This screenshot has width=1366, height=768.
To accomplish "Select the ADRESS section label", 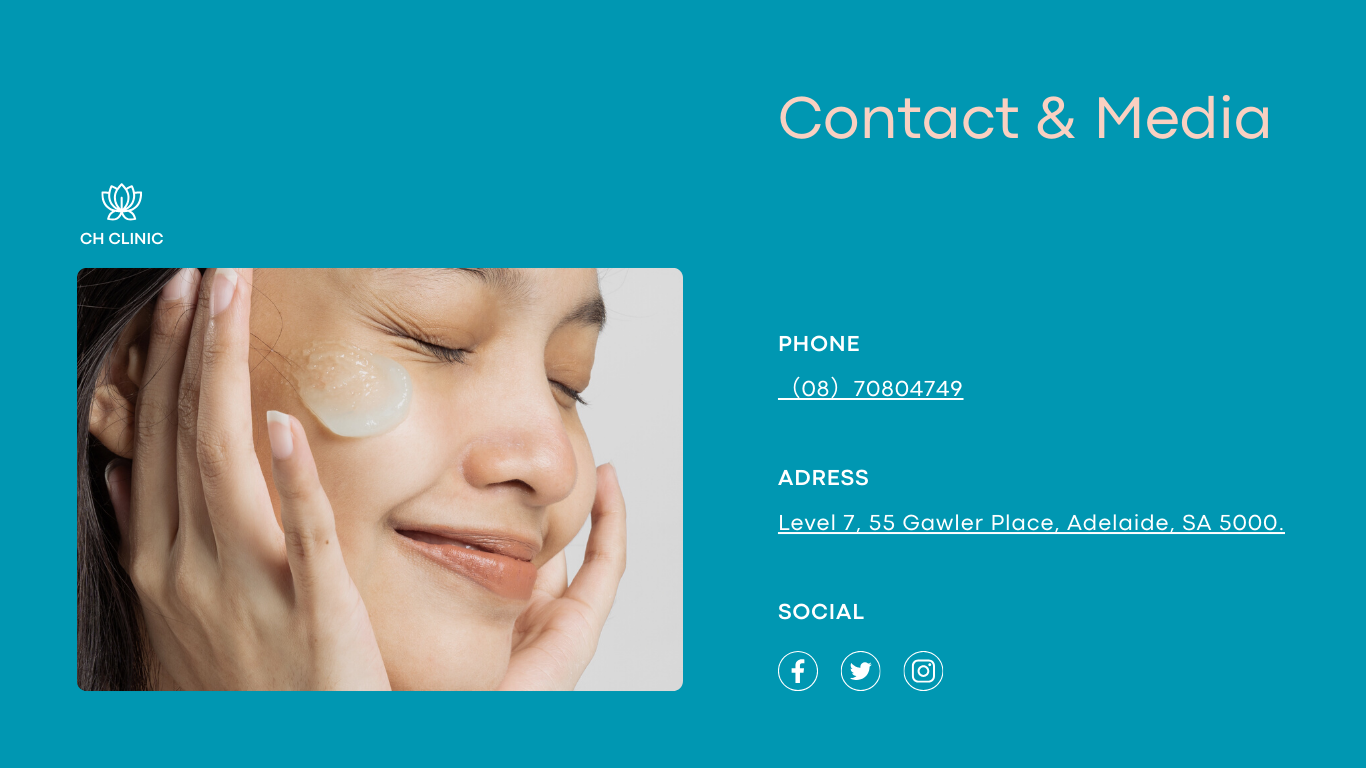I will (824, 478).
